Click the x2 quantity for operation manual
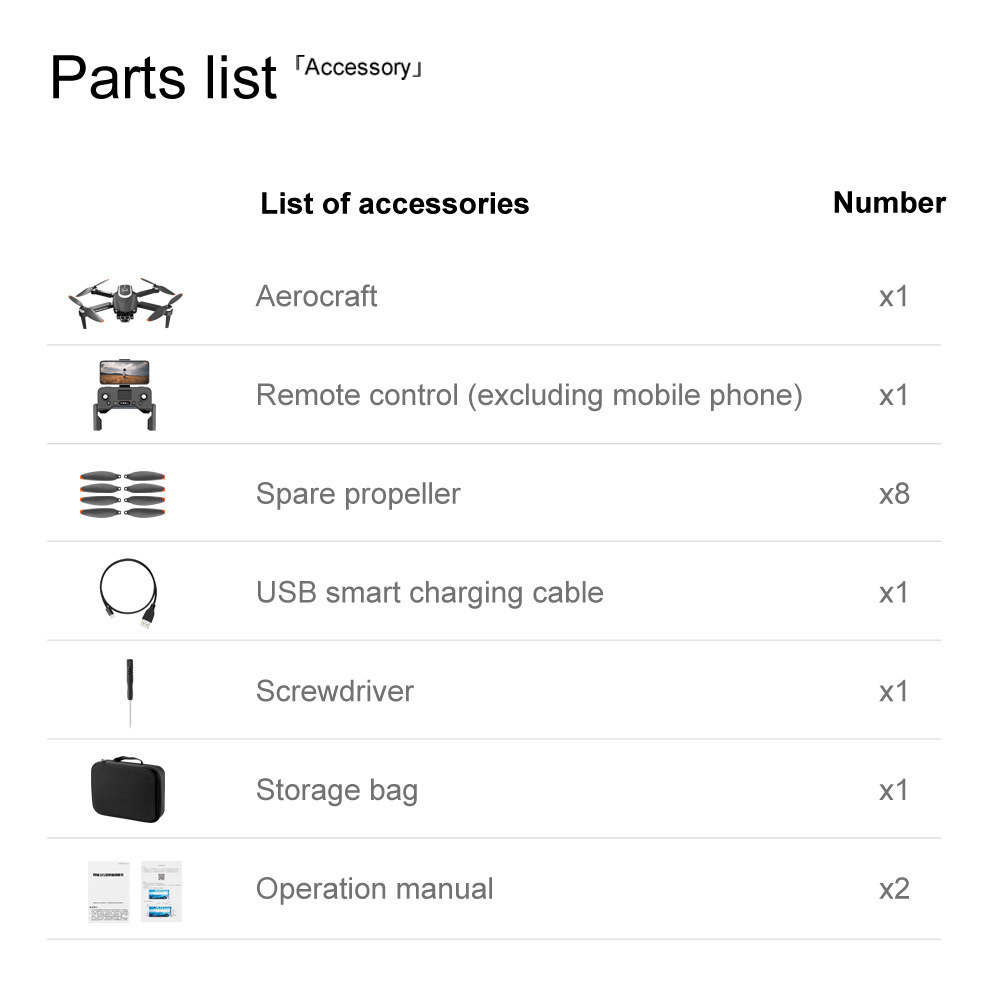The image size is (1000, 1000). click(894, 889)
